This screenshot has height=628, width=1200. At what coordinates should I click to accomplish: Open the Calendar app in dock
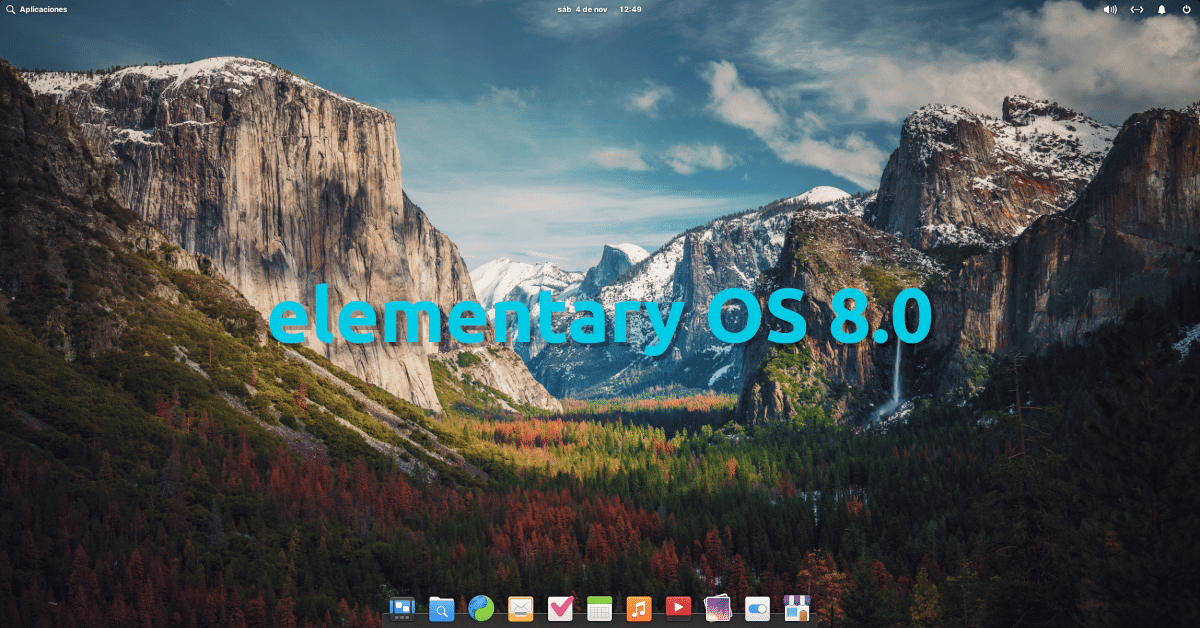(x=599, y=607)
